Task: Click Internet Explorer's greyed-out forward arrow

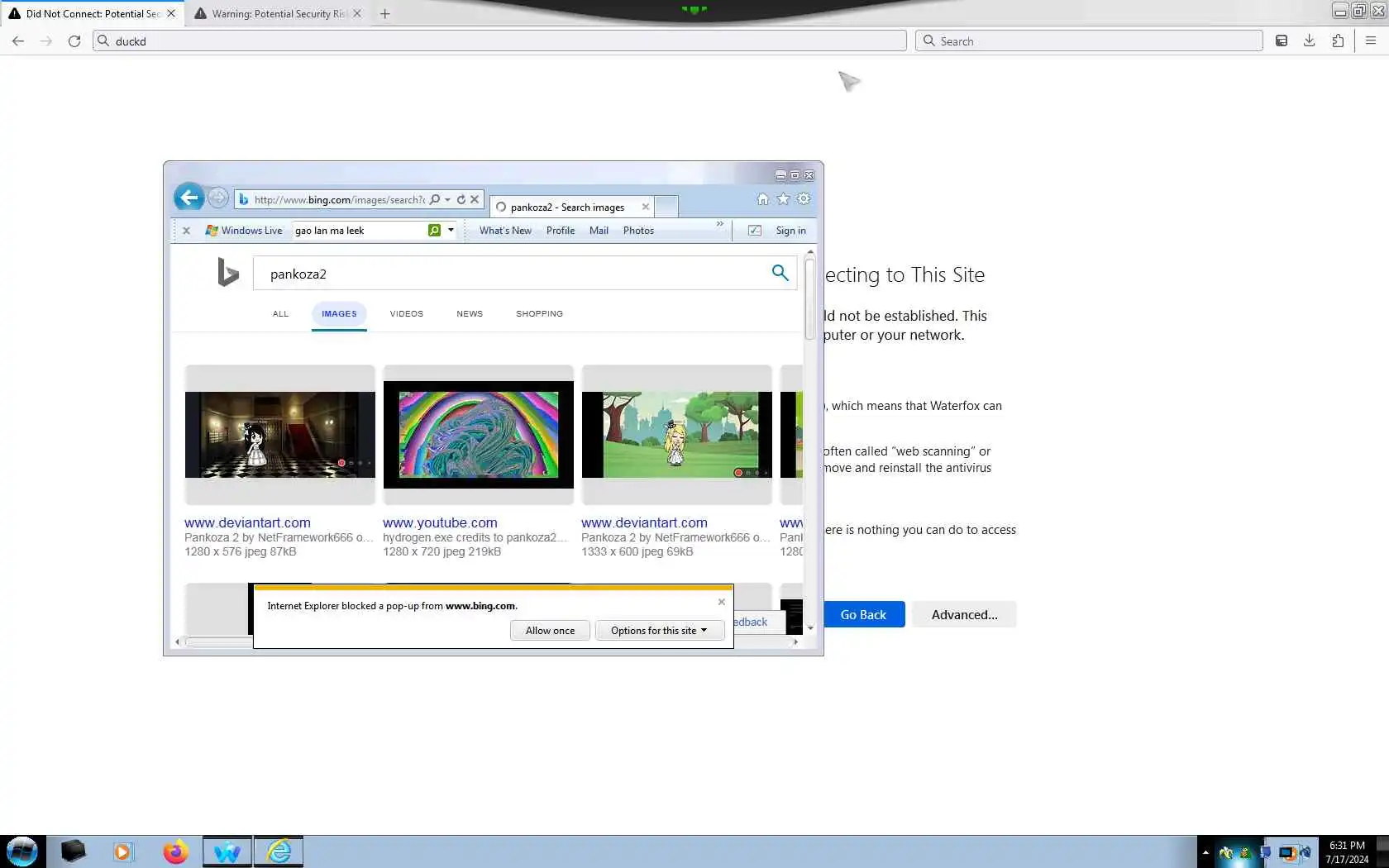Action: pyautogui.click(x=217, y=198)
